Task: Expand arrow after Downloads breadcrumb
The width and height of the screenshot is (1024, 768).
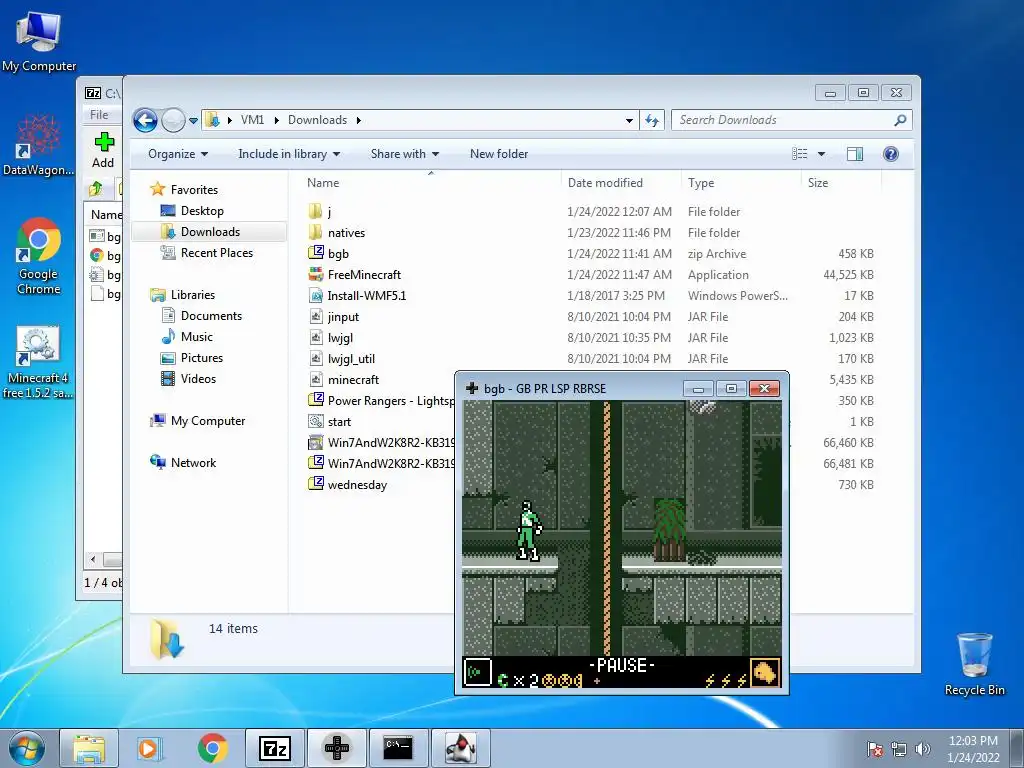Action: point(359,120)
